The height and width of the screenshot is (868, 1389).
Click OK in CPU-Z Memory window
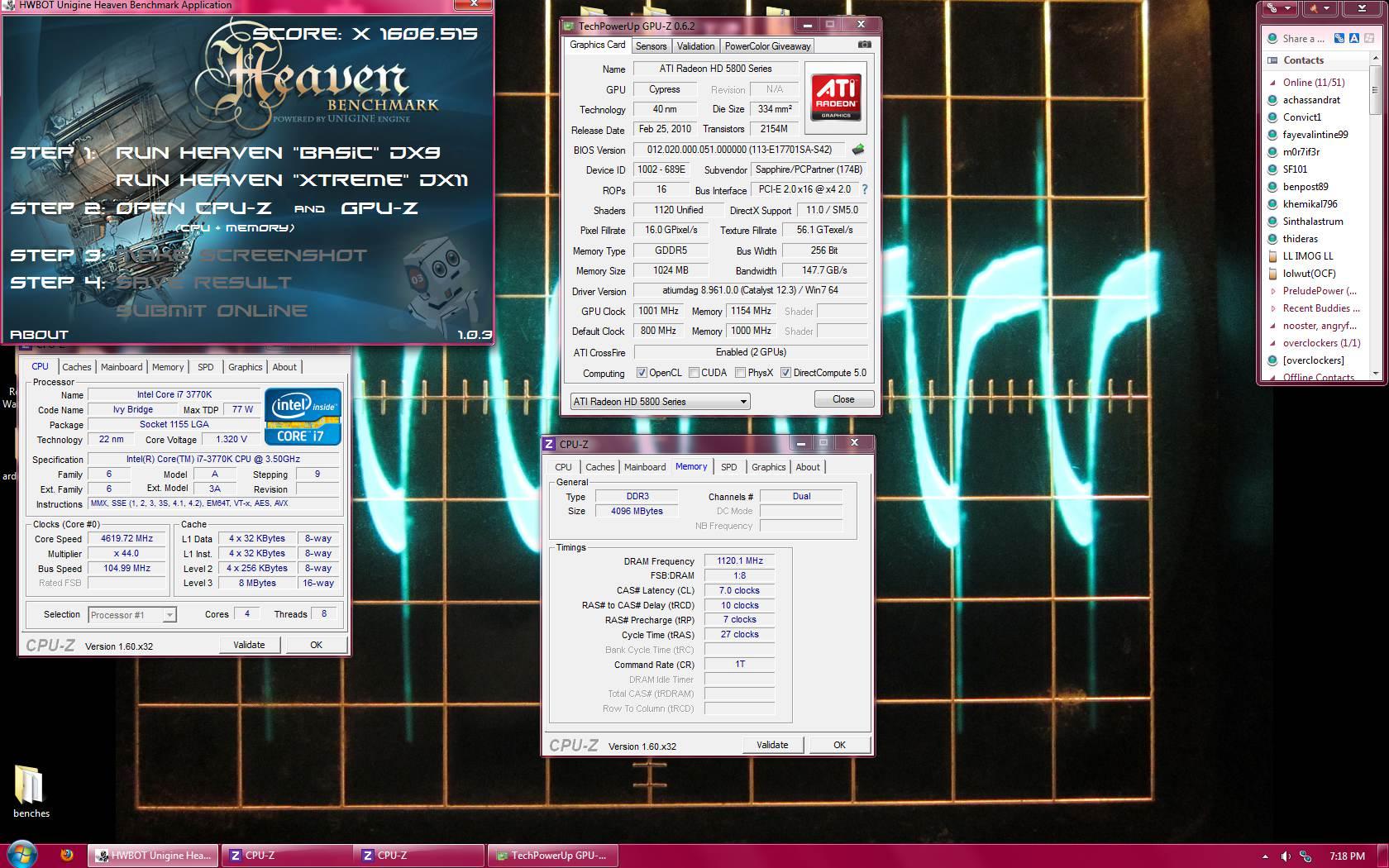(x=839, y=745)
